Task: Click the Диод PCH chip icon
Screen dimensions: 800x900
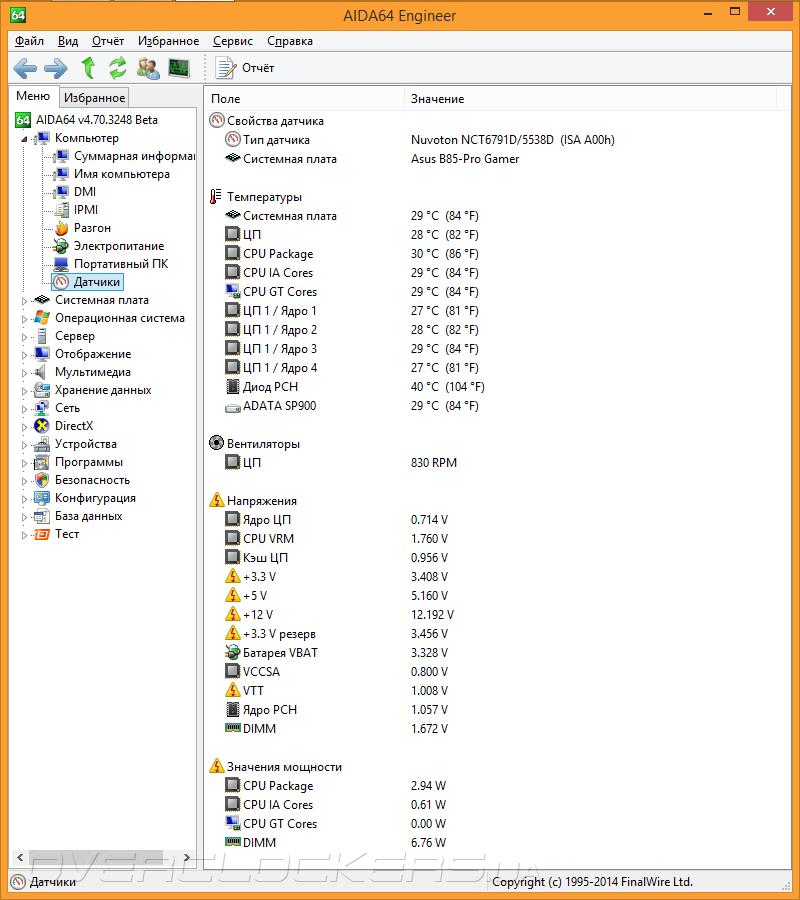Action: [232, 387]
